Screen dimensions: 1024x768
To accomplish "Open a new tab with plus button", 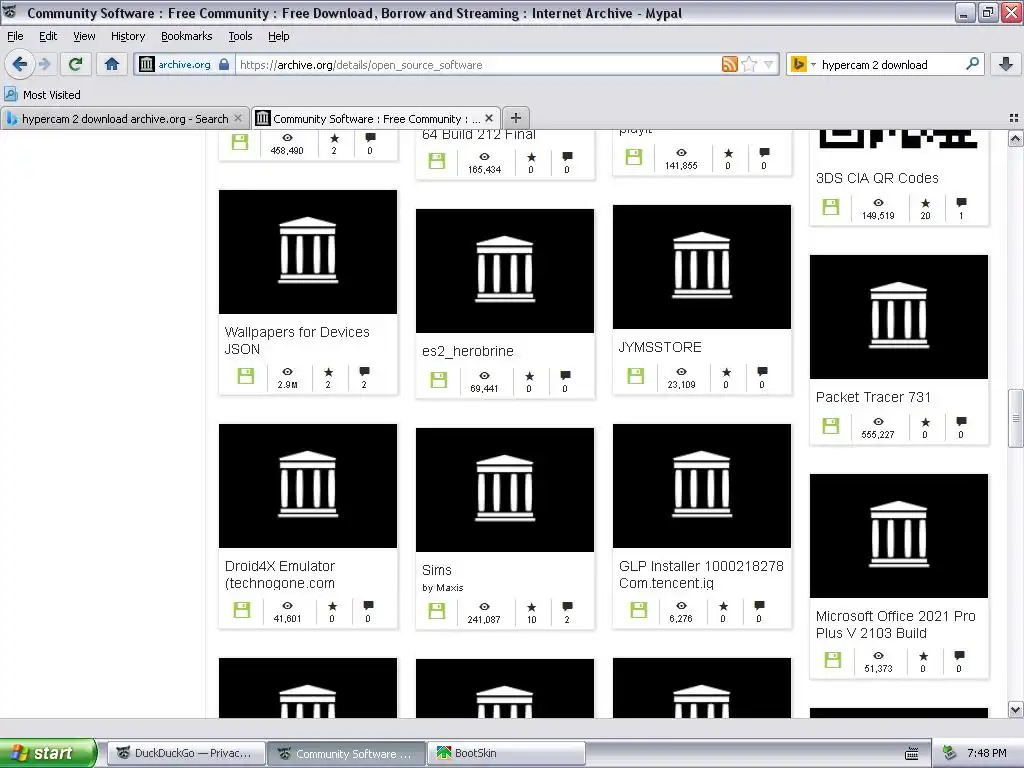I will pyautogui.click(x=516, y=118).
